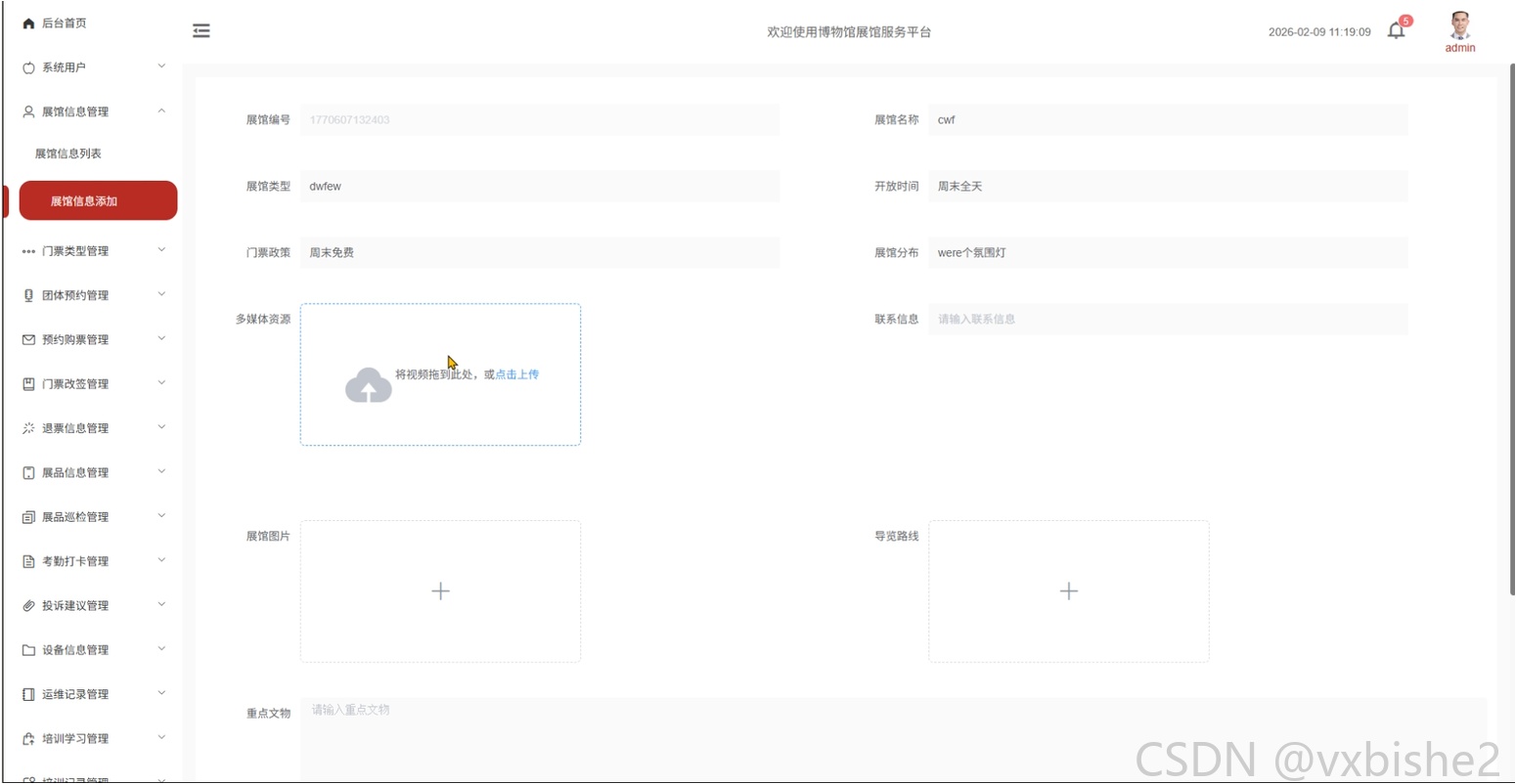Image resolution: width=1516 pixels, height=784 pixels.
Task: Click the home icon beside 后台首页
Action: click(x=28, y=23)
